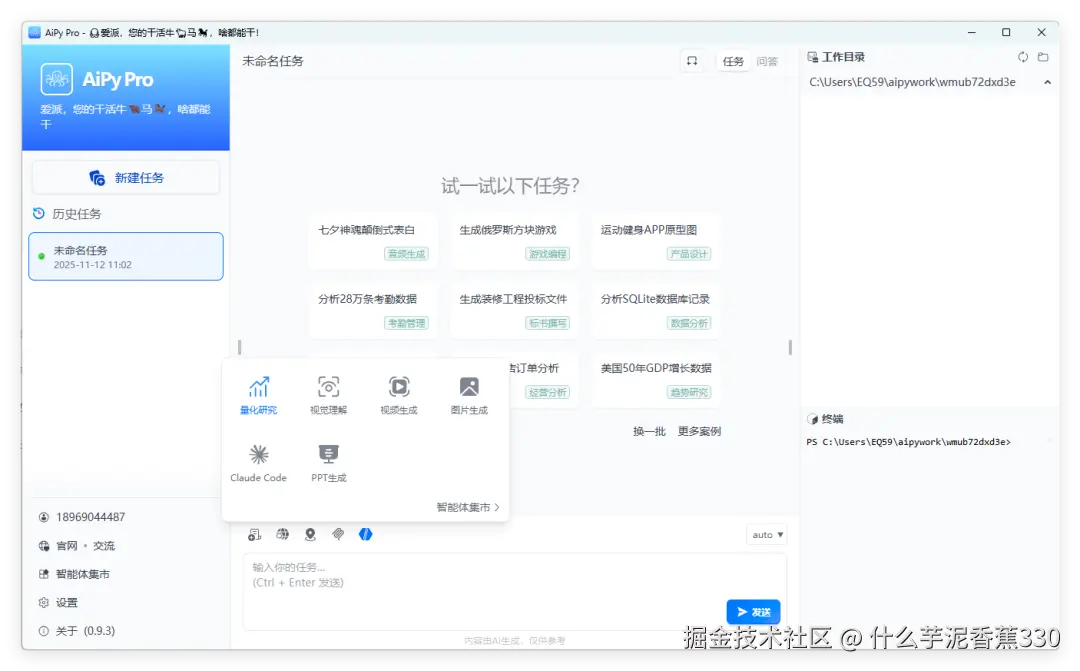This screenshot has height=671, width=1080.
Task: Try the 生成俄罗斯方块游戏 task card
Action: (x=514, y=240)
